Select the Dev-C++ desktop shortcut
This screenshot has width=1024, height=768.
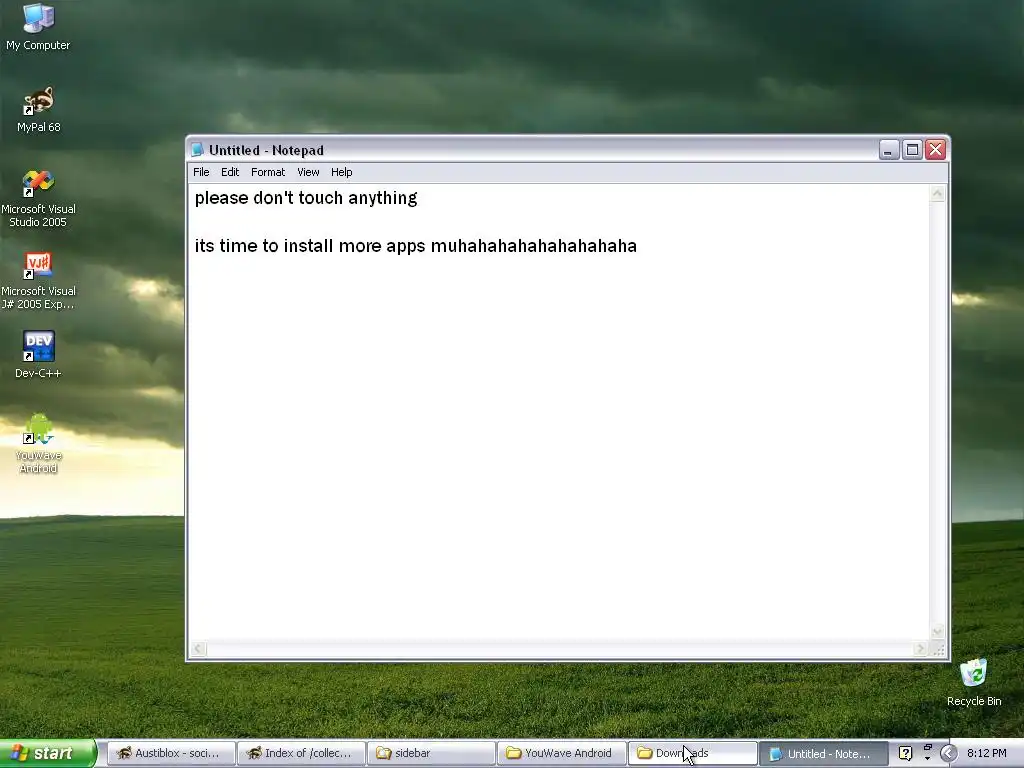(38, 355)
